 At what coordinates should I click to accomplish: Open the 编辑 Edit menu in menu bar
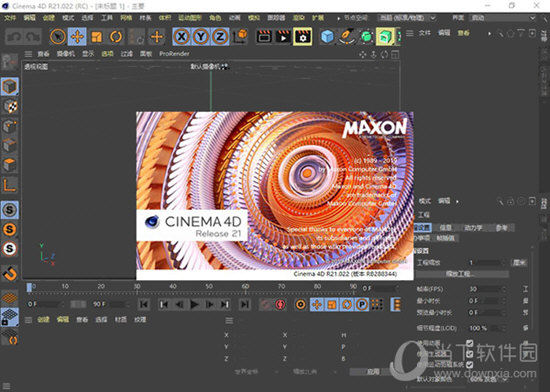click(x=29, y=18)
